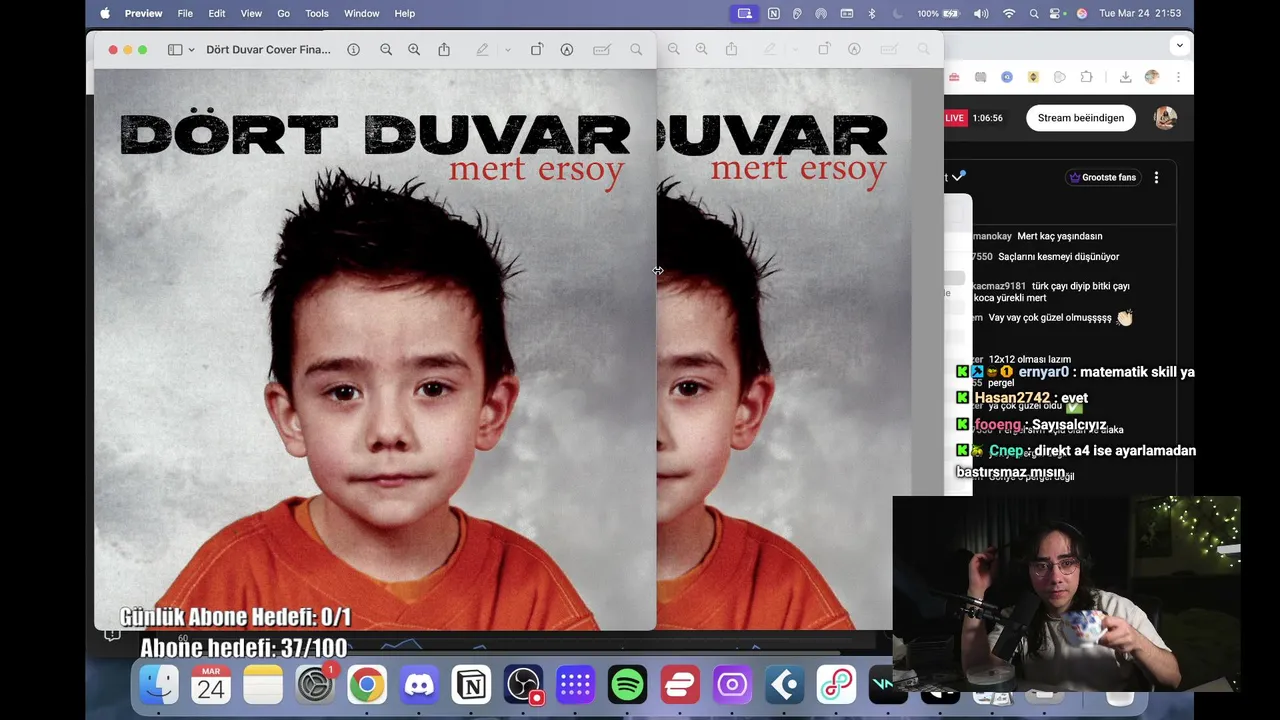
Task: Rotate the image in front Preview window
Action: (x=537, y=49)
